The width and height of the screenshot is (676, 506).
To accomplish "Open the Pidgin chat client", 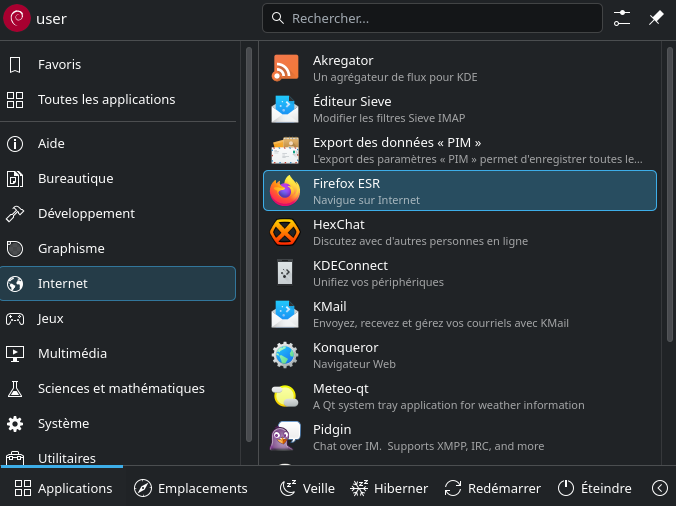I will (x=459, y=437).
